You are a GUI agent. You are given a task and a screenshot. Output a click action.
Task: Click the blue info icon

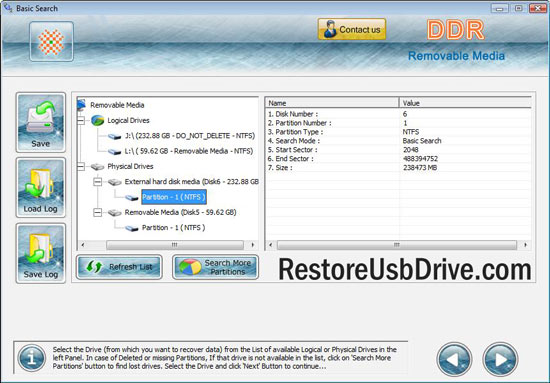tap(32, 358)
